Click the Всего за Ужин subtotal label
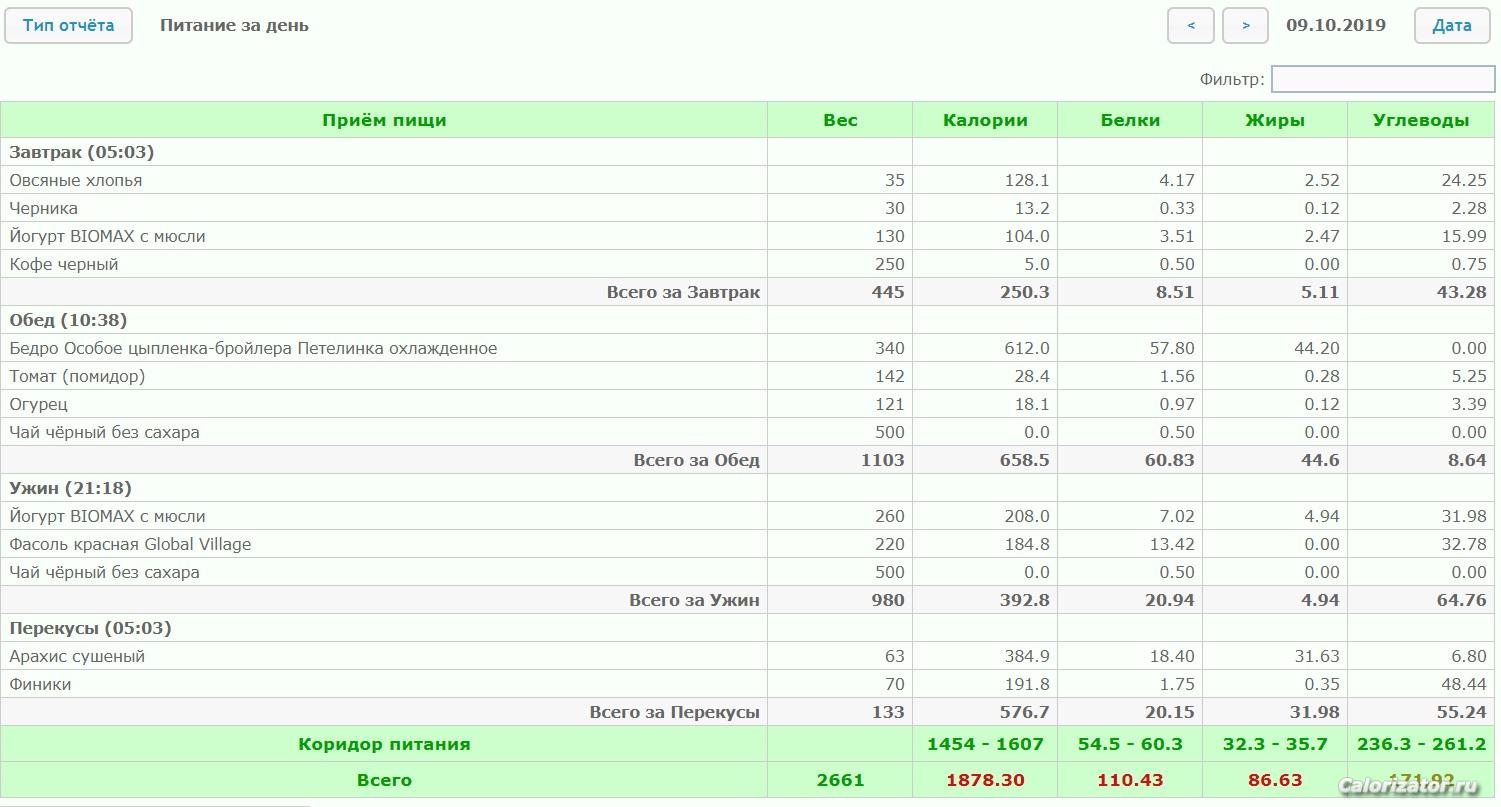1501x807 pixels. click(x=694, y=600)
